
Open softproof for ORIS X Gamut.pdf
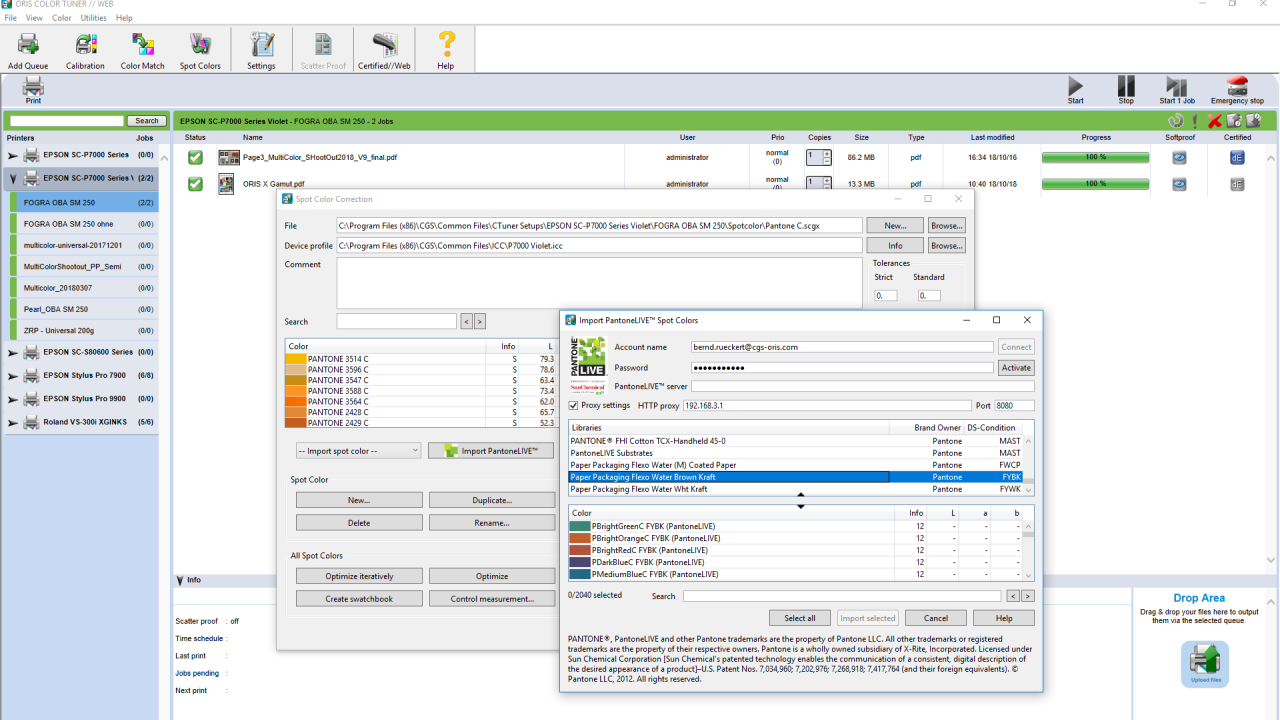(1179, 184)
